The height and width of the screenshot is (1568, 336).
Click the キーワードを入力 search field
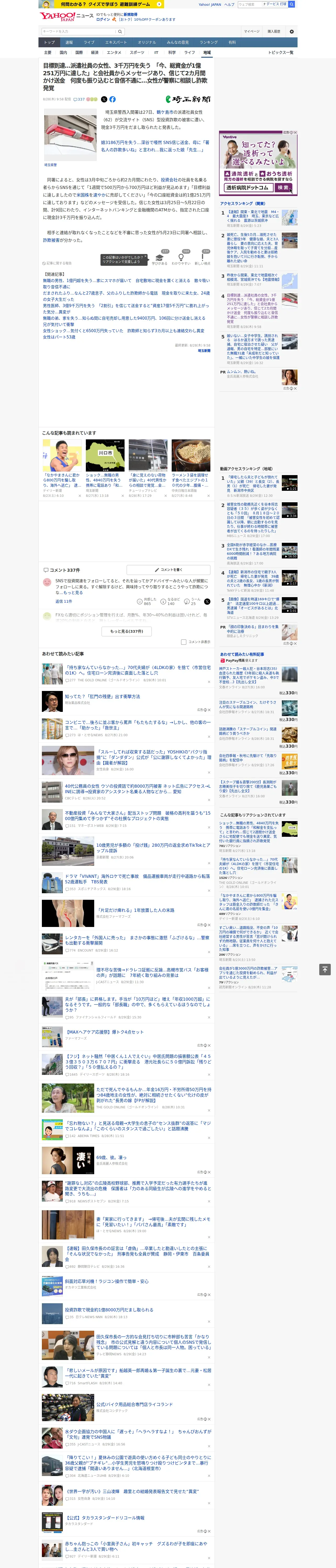[79, 32]
